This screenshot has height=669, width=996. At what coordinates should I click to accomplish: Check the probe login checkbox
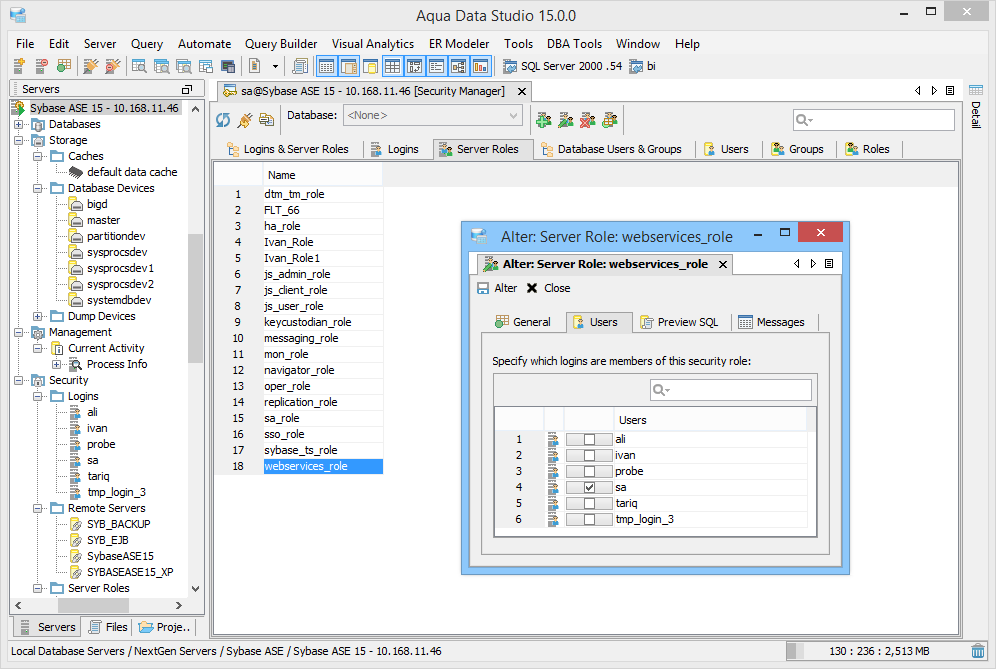pyautogui.click(x=589, y=471)
